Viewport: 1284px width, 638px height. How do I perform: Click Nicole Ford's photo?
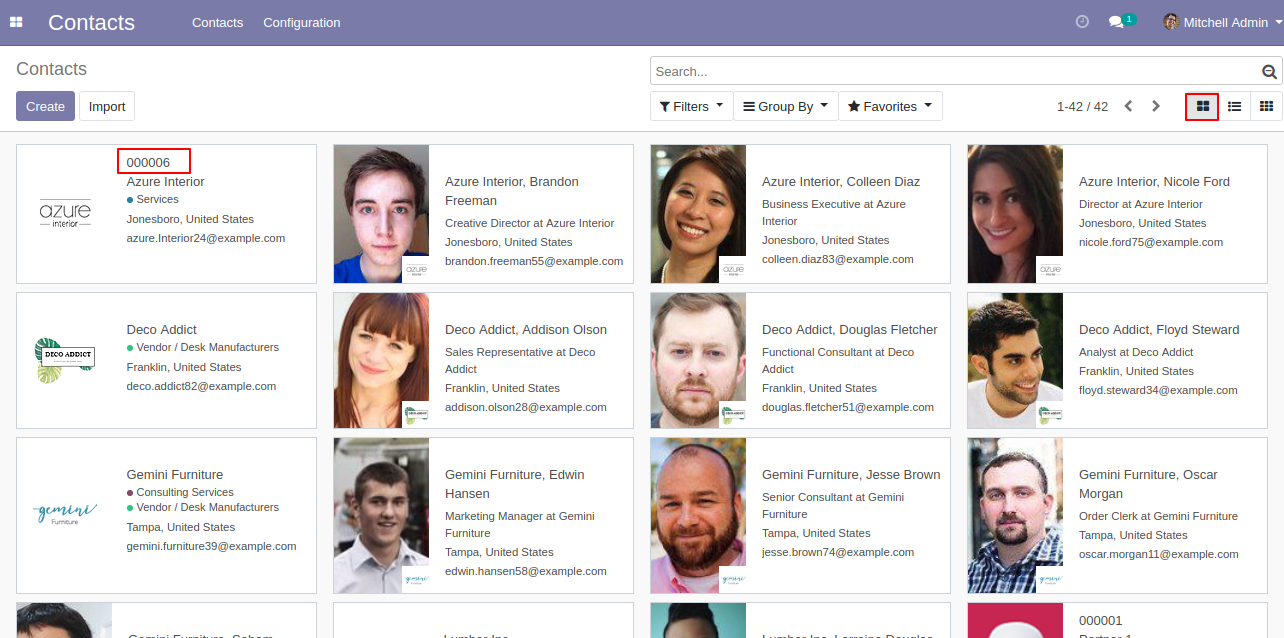1015,214
